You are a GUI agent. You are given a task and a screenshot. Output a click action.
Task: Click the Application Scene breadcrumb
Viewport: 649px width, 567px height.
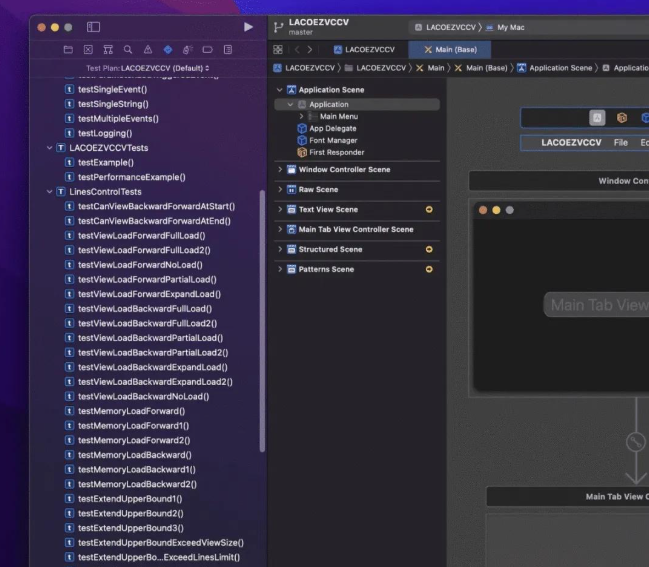coord(555,68)
